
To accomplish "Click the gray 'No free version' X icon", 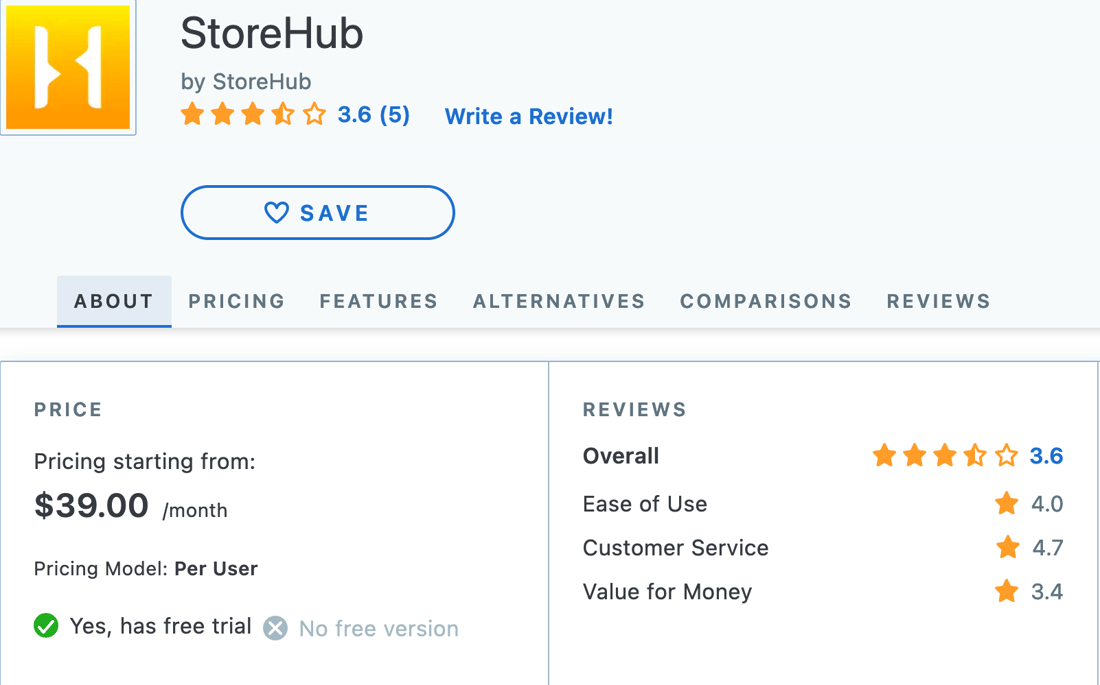I will (x=274, y=628).
